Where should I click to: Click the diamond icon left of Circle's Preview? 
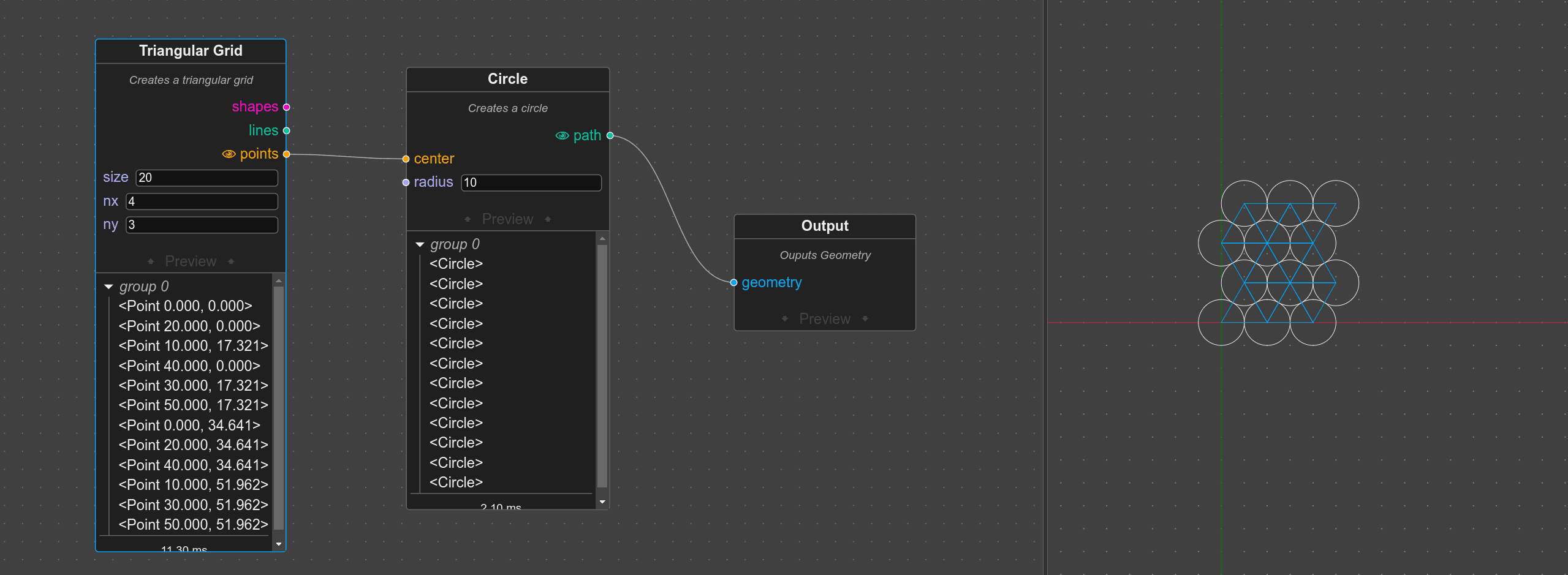point(468,219)
